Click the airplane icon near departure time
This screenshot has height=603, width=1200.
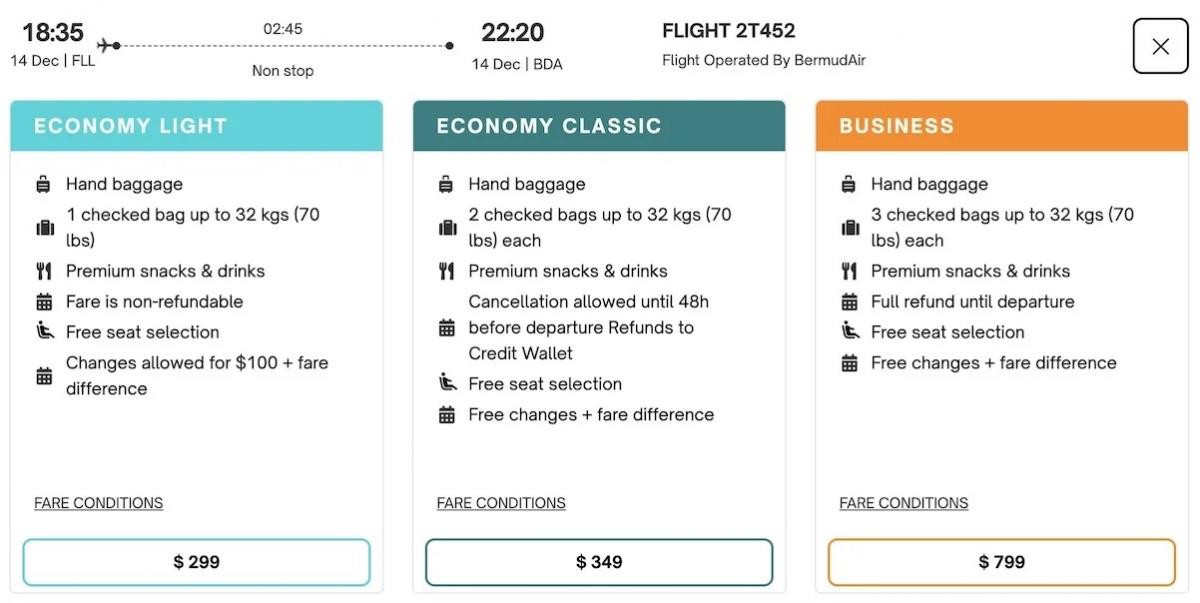click(106, 45)
